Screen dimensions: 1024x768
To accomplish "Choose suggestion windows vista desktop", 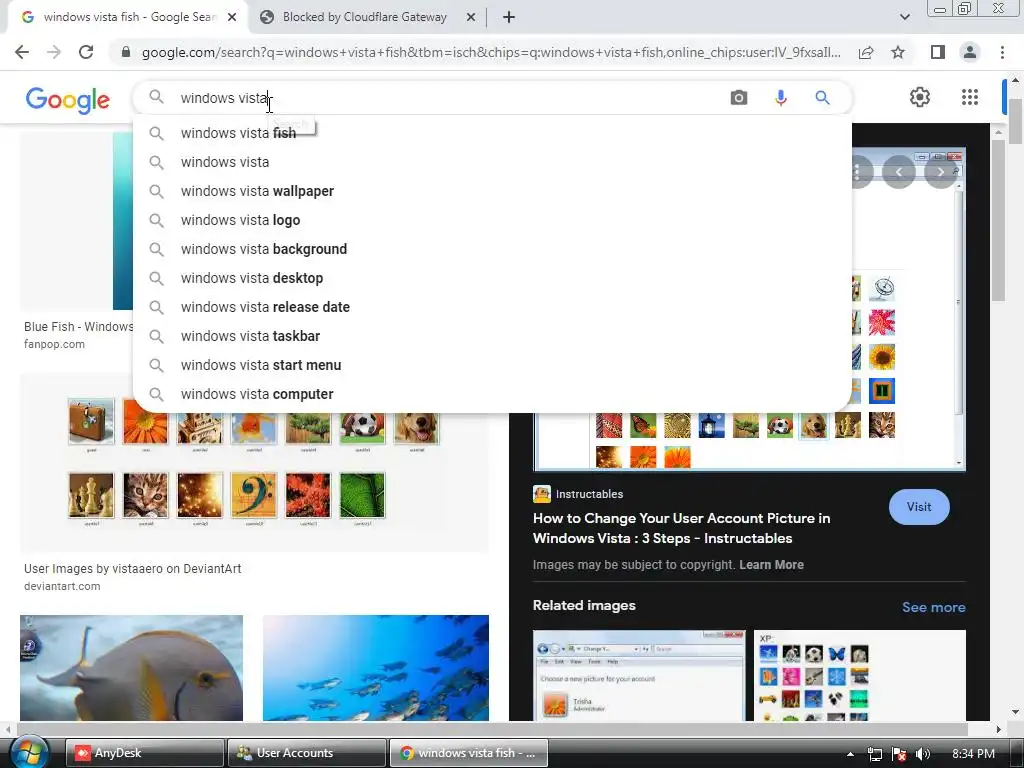I will (492, 278).
